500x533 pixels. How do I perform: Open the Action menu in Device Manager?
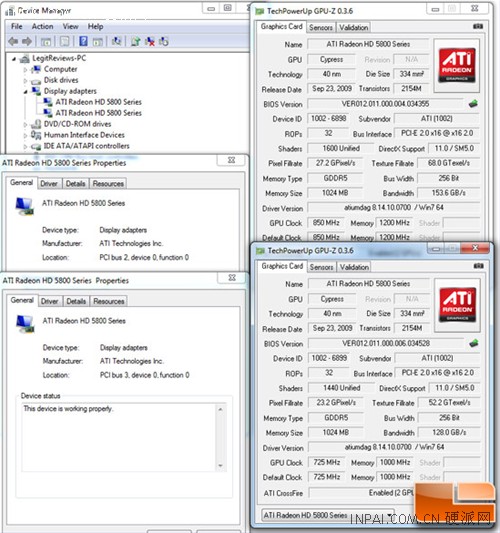point(42,26)
